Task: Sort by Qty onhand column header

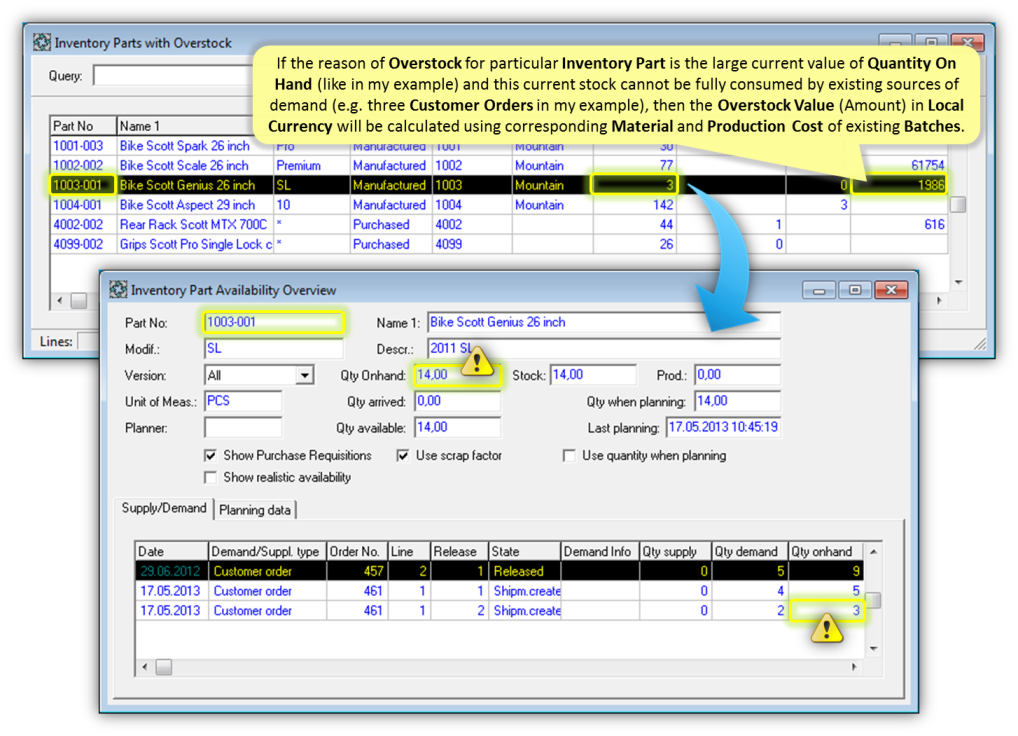Action: tap(825, 552)
